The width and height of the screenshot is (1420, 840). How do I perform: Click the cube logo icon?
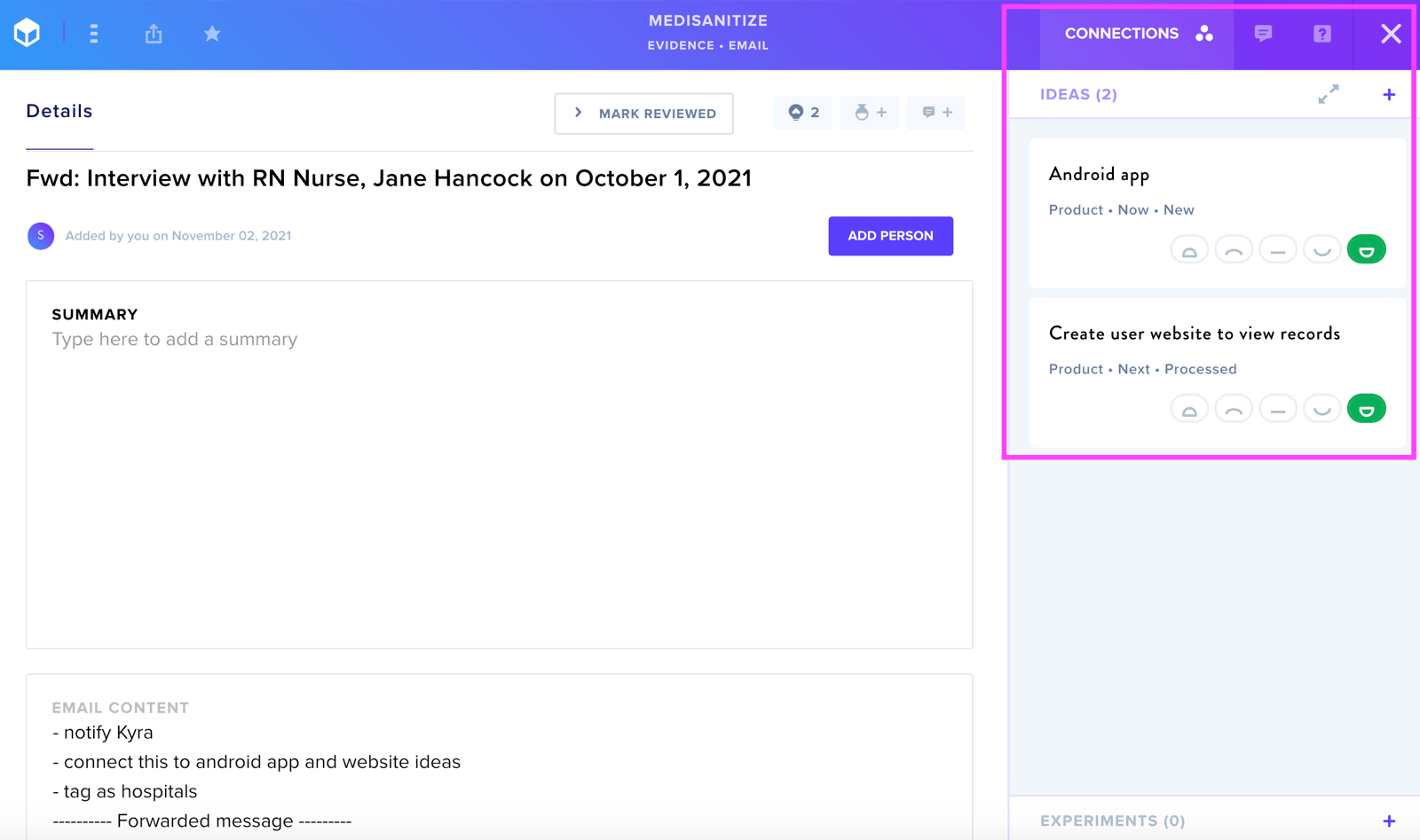28,34
